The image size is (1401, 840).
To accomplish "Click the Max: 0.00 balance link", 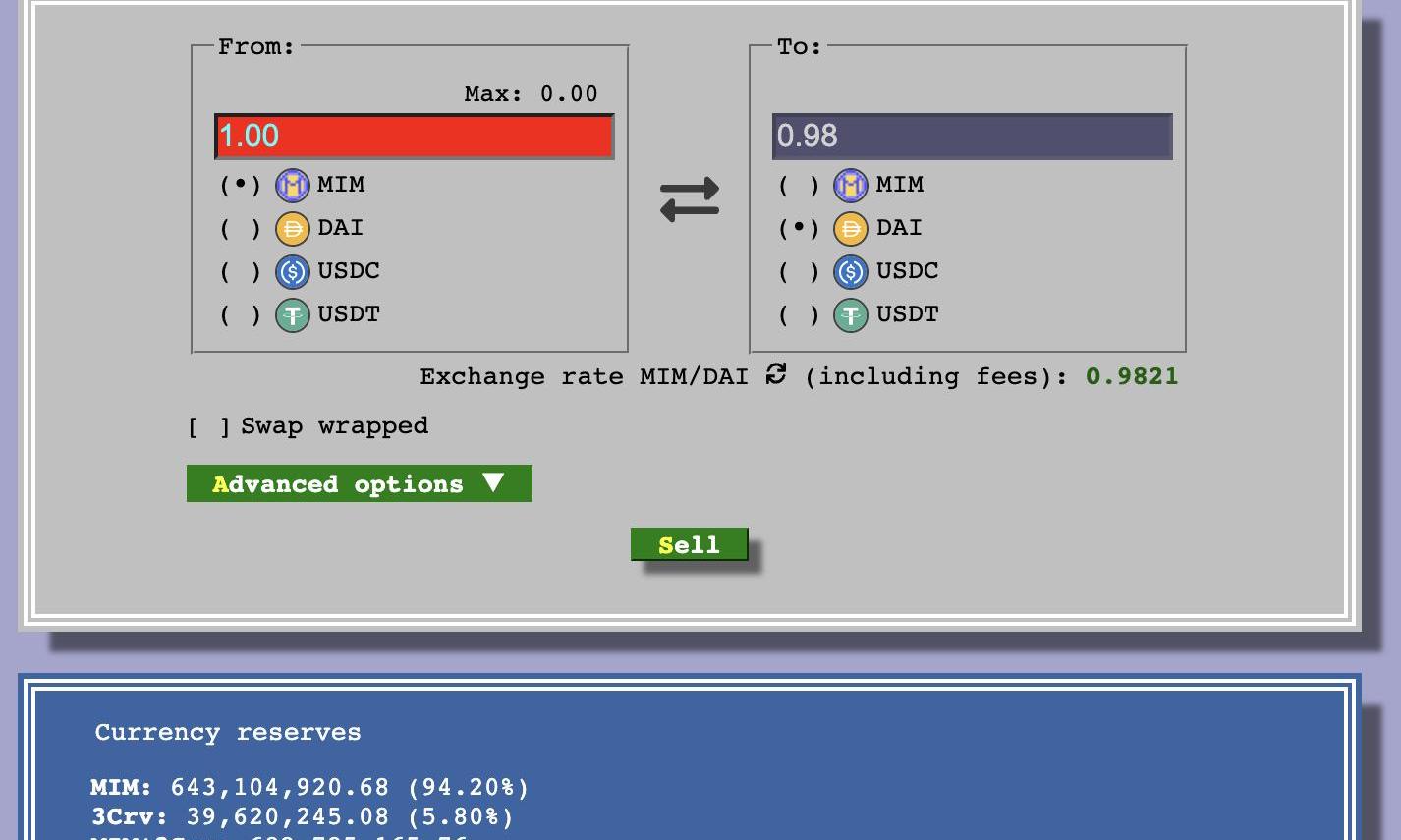I will click(531, 94).
